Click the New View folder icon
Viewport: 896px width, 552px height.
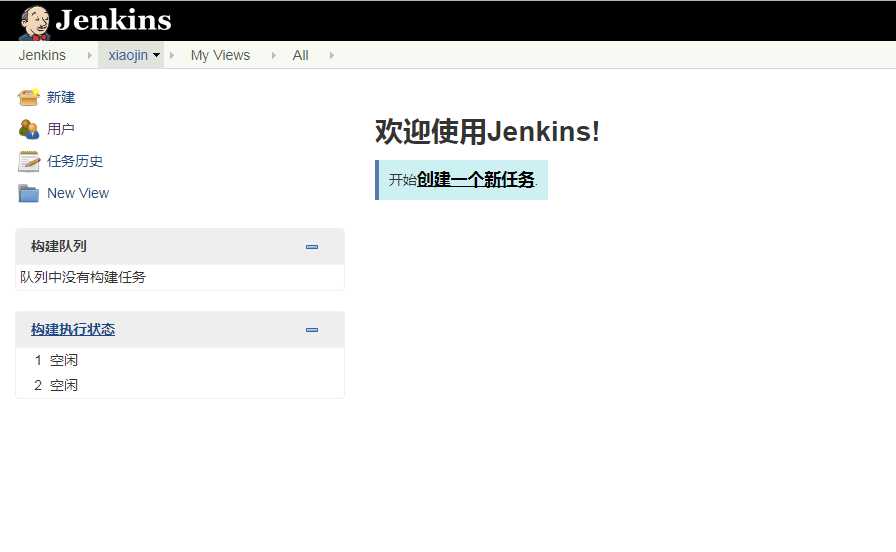tap(29, 193)
